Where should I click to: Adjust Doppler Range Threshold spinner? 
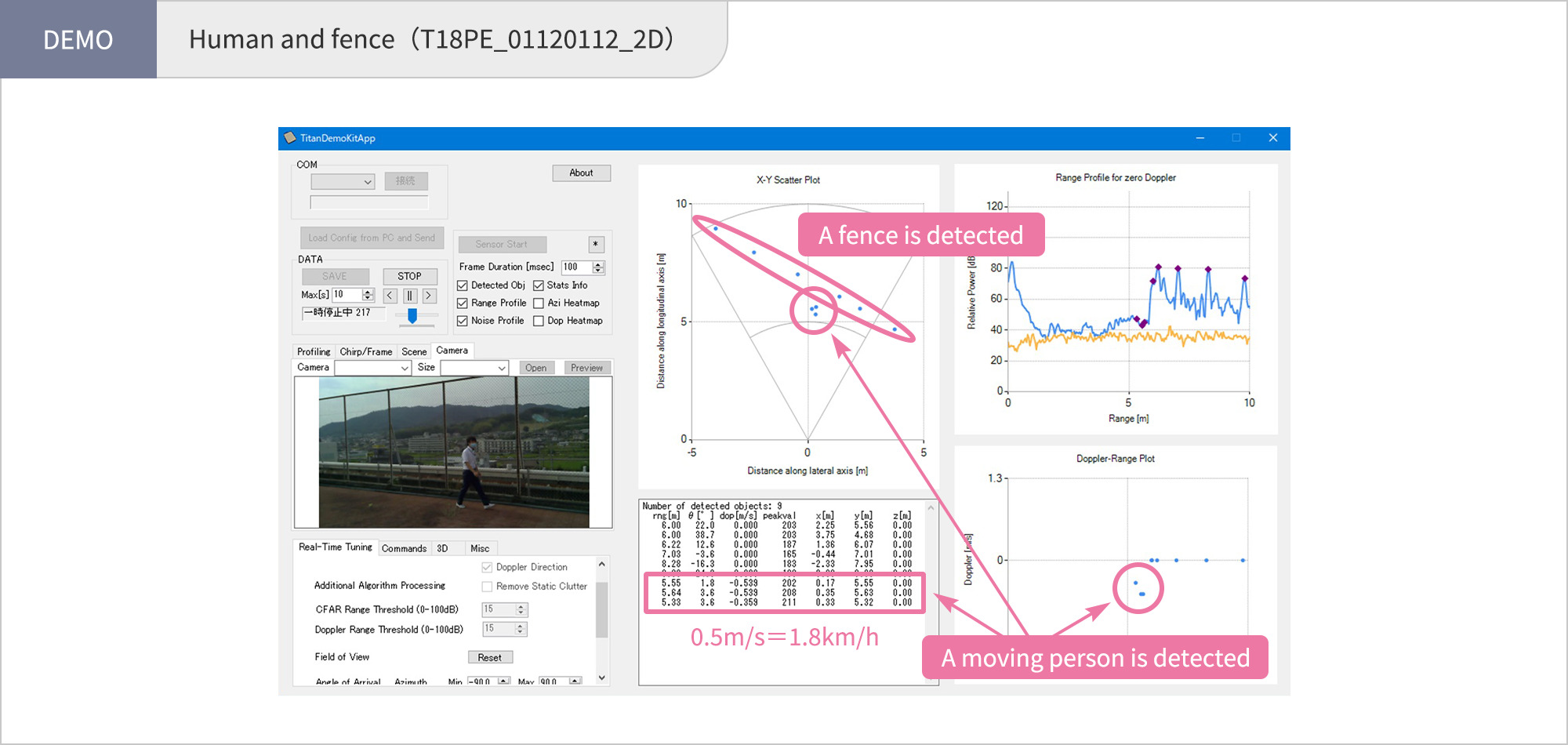pos(521,629)
